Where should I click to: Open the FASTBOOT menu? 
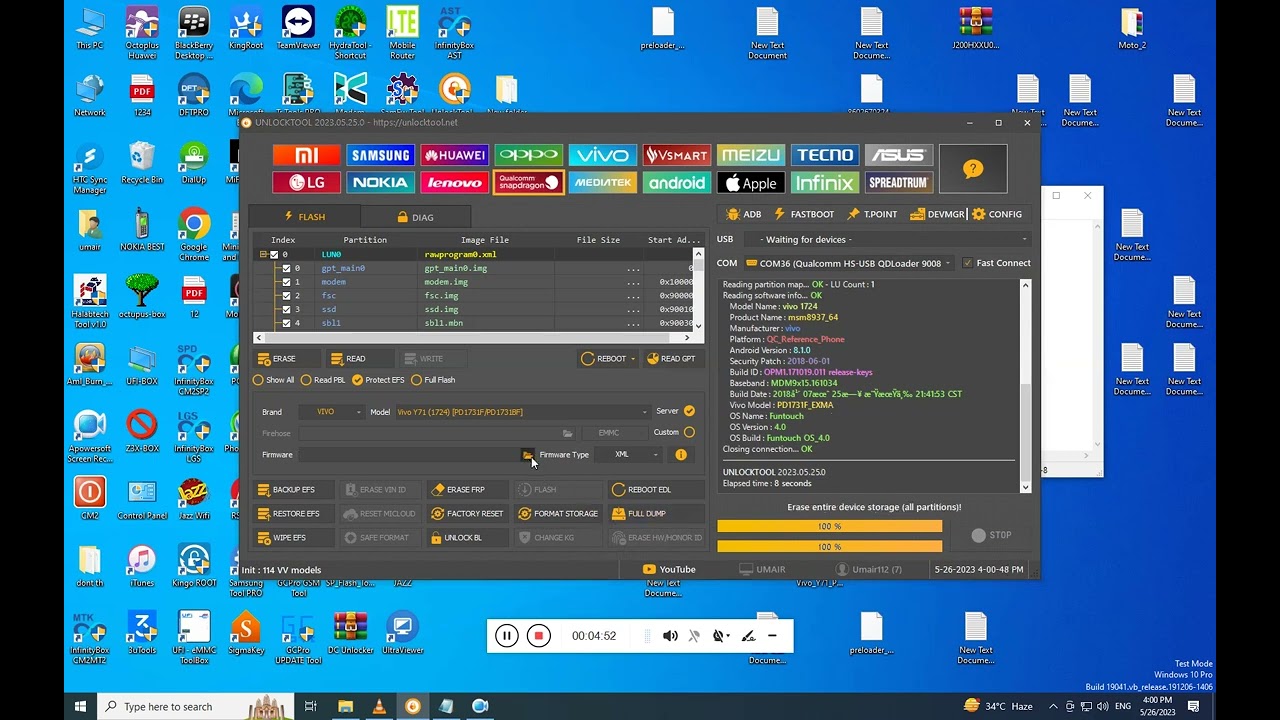804,214
